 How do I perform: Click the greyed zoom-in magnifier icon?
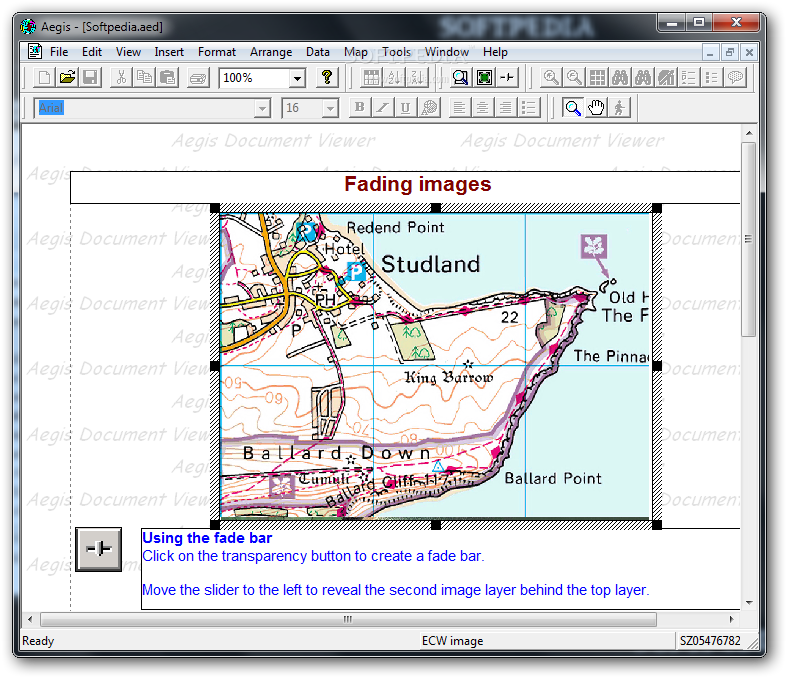551,78
